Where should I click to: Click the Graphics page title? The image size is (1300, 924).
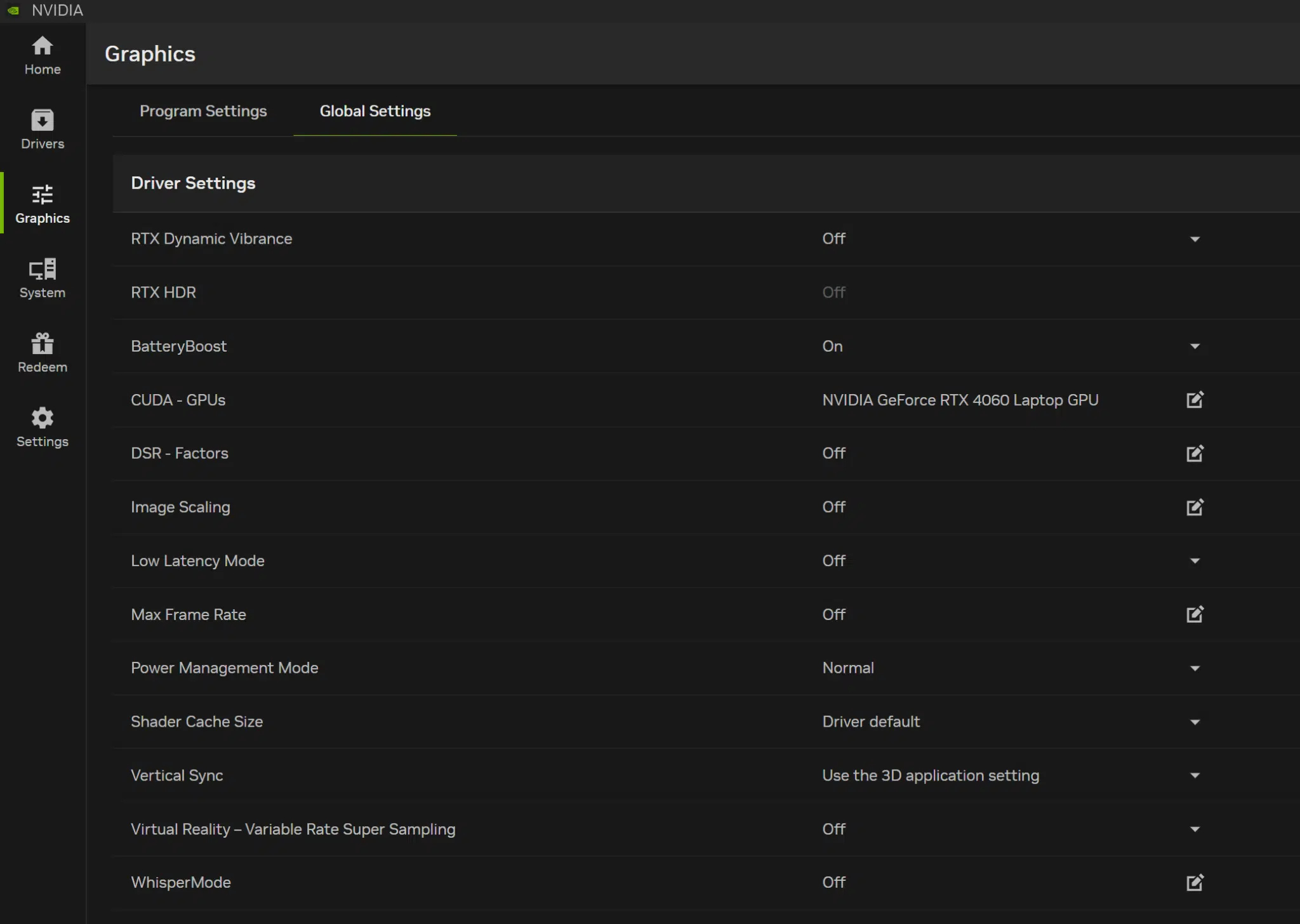coord(150,54)
